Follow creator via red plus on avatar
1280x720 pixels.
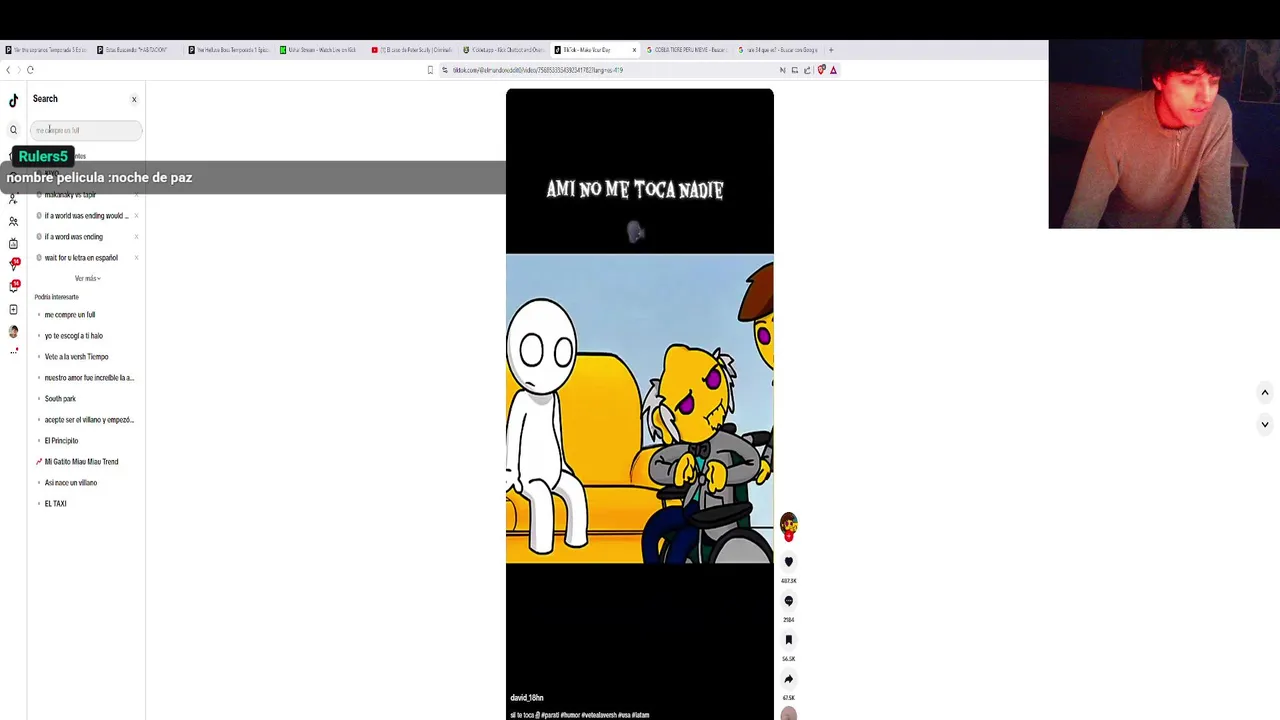pos(788,536)
